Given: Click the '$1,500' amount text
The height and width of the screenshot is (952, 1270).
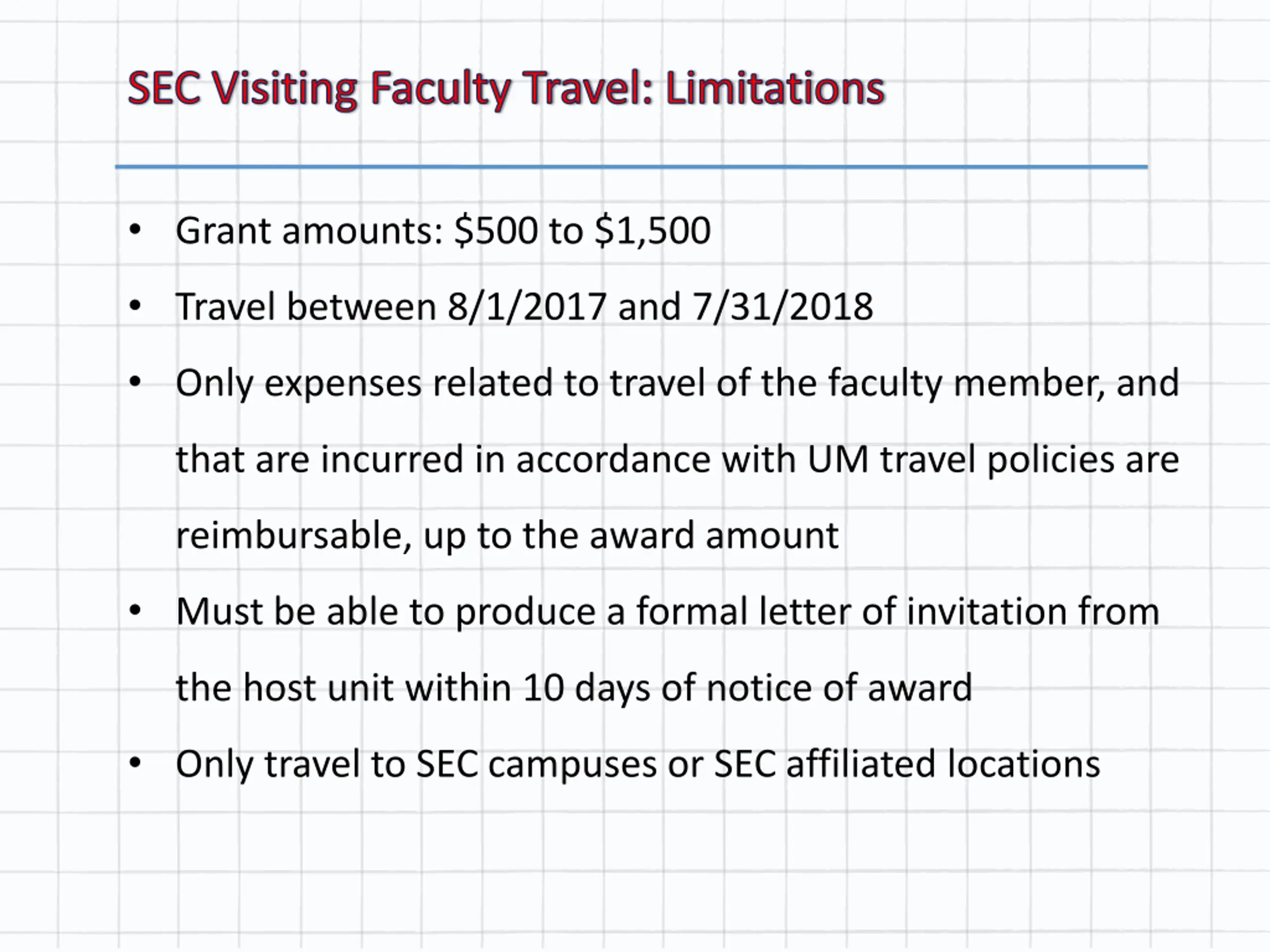Looking at the screenshot, I should click(652, 231).
